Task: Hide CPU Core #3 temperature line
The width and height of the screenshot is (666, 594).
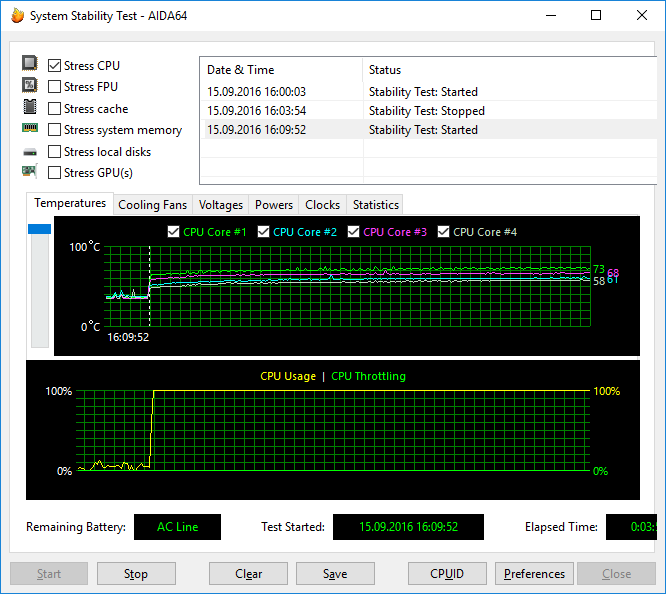Action: click(x=353, y=232)
